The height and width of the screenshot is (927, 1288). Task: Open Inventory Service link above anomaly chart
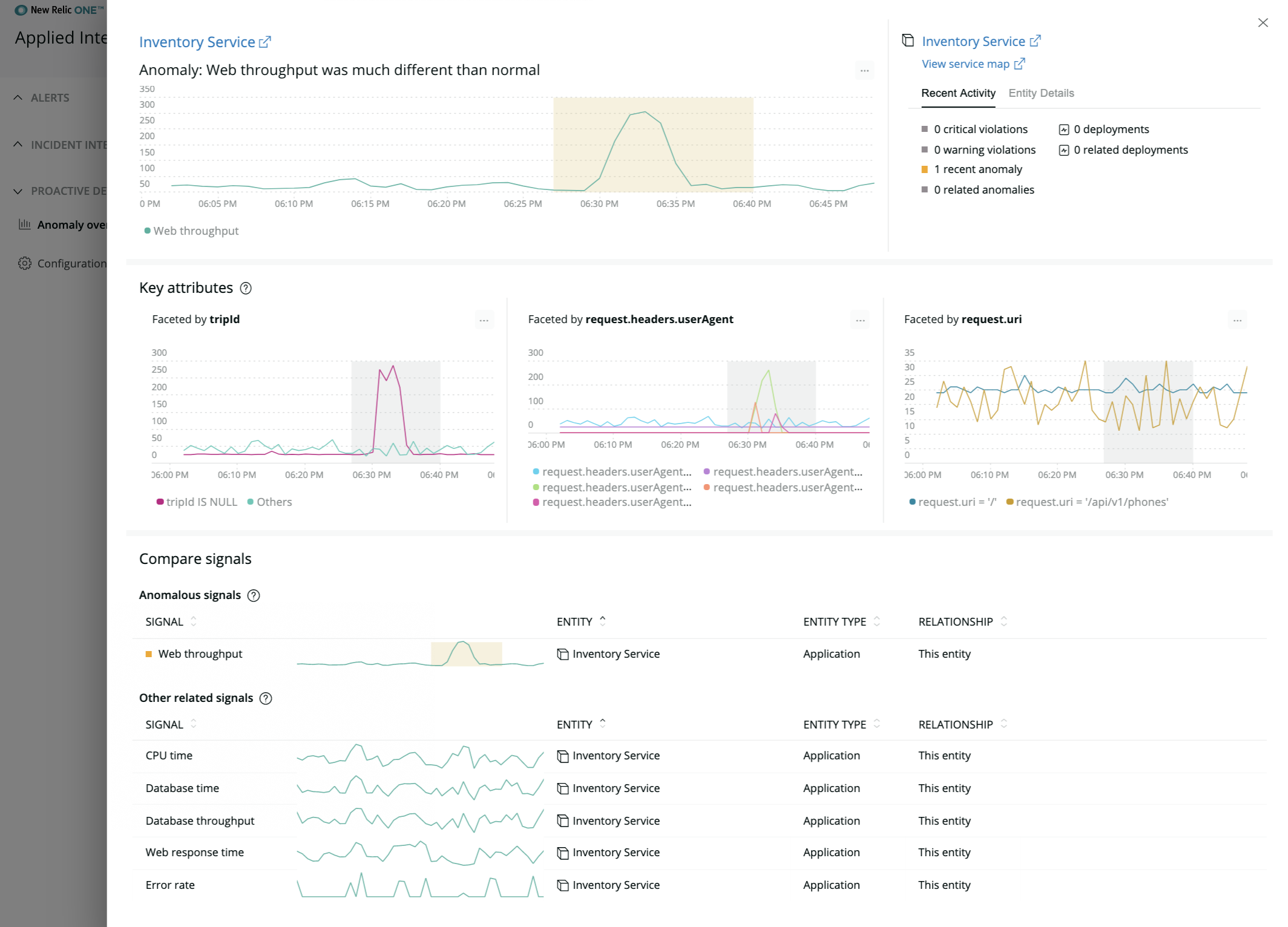(x=197, y=42)
